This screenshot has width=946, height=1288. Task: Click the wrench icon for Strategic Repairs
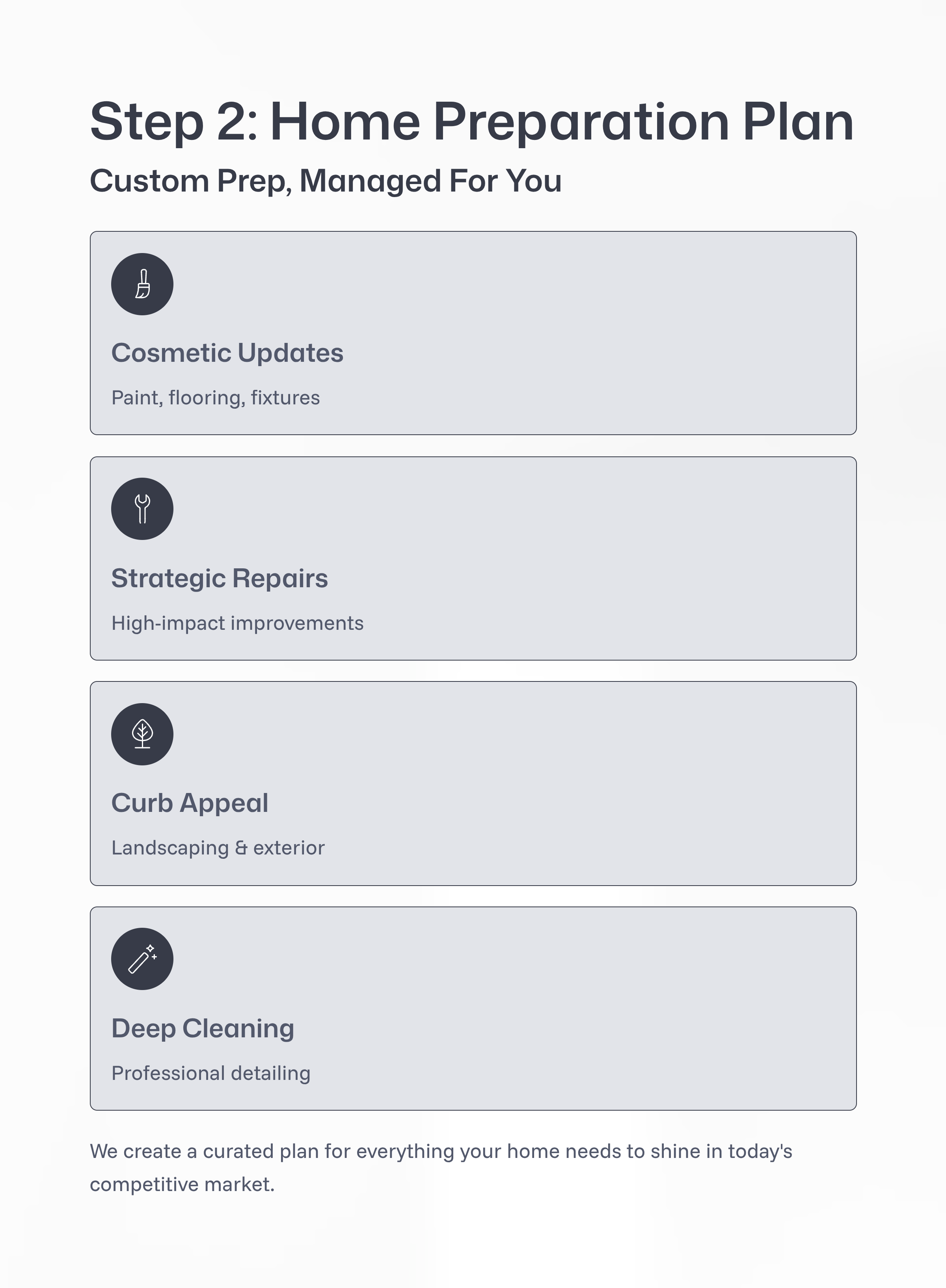[142, 509]
